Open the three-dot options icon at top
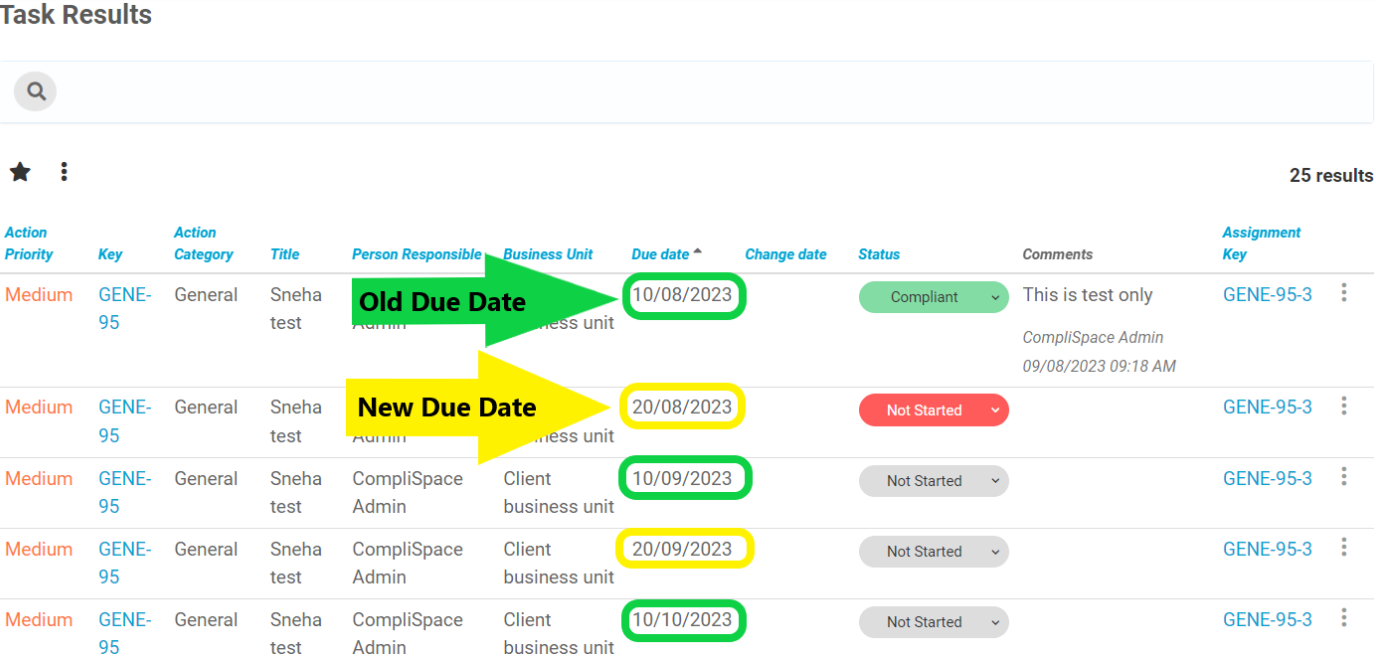The width and height of the screenshot is (1376, 658). (x=63, y=171)
